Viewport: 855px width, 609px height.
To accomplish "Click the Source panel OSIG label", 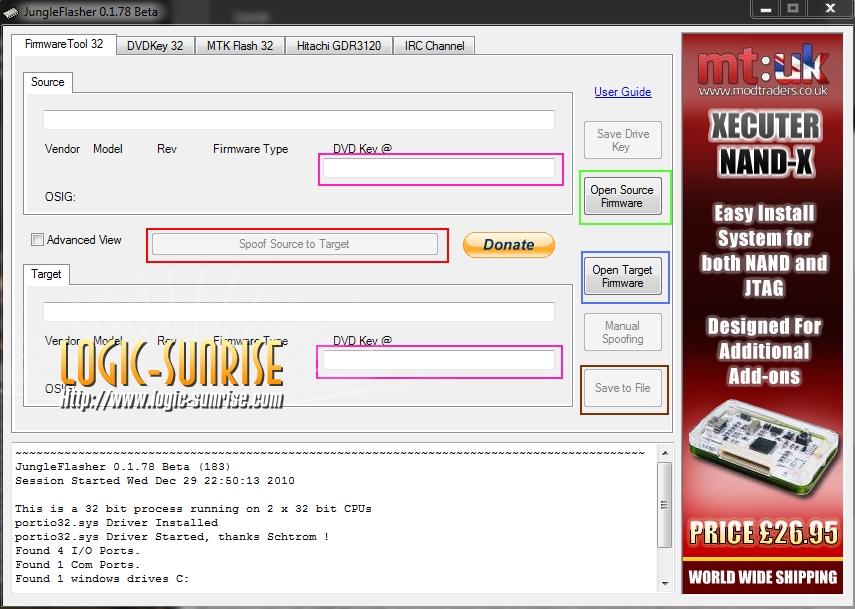I will 60,197.
